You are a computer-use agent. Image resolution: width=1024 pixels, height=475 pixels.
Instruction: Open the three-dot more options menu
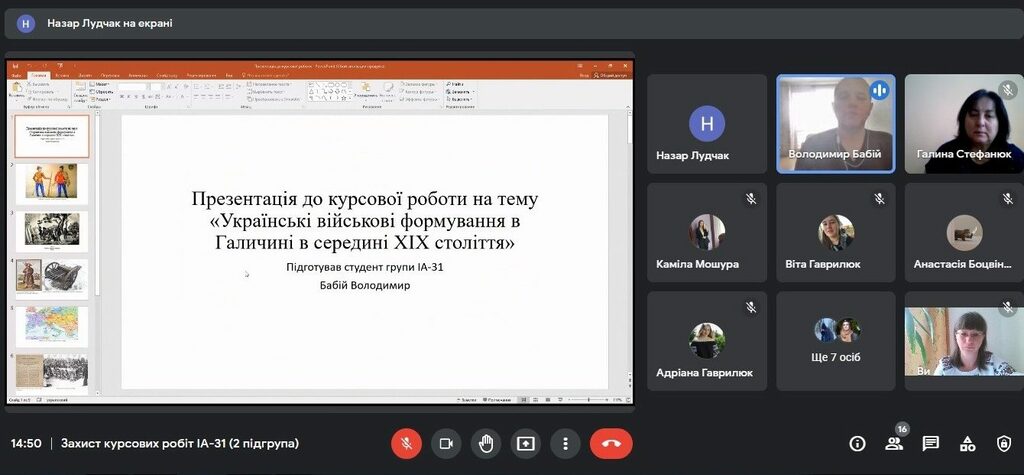click(x=566, y=443)
